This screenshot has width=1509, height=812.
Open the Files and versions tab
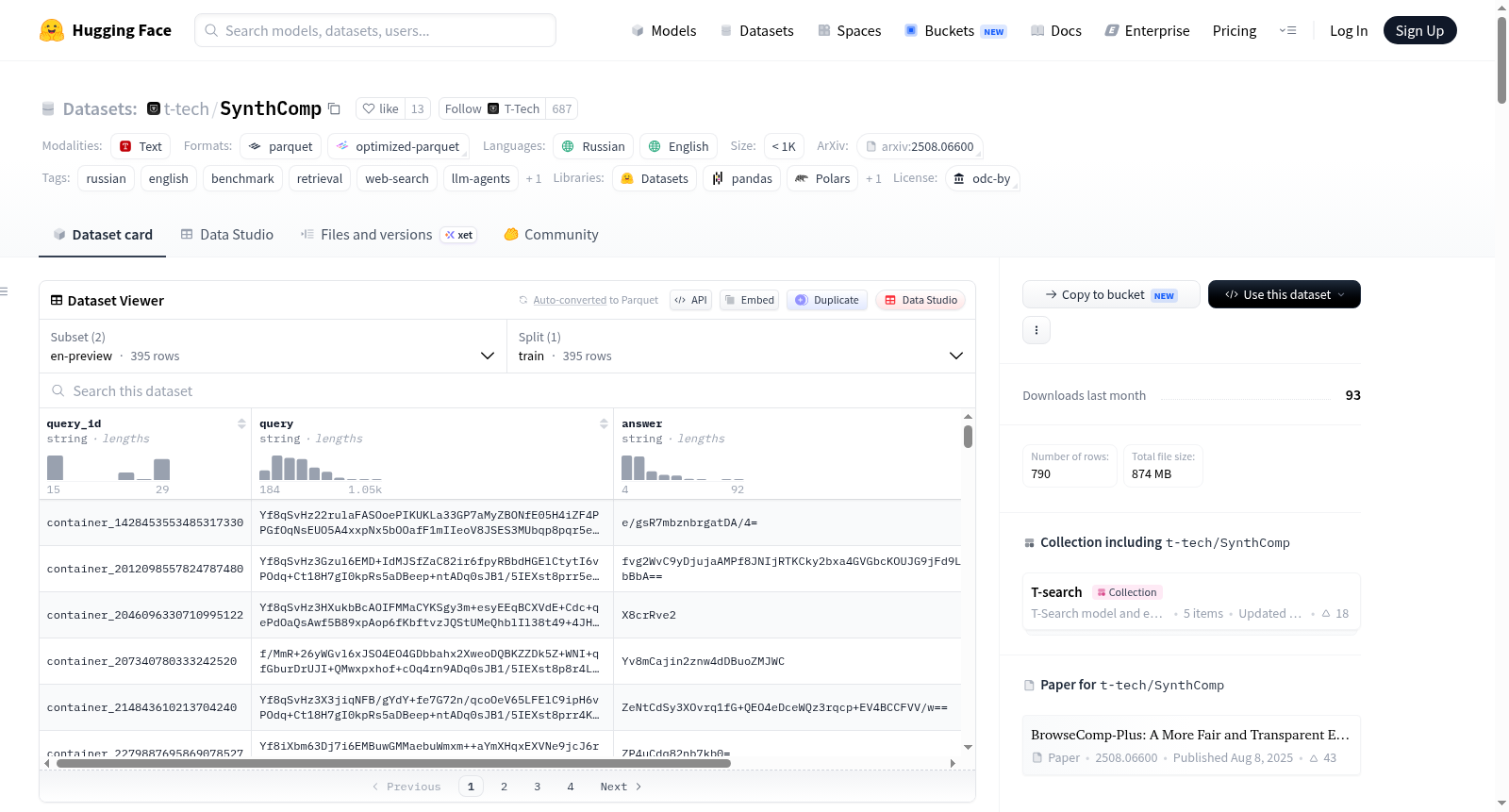[x=389, y=235]
